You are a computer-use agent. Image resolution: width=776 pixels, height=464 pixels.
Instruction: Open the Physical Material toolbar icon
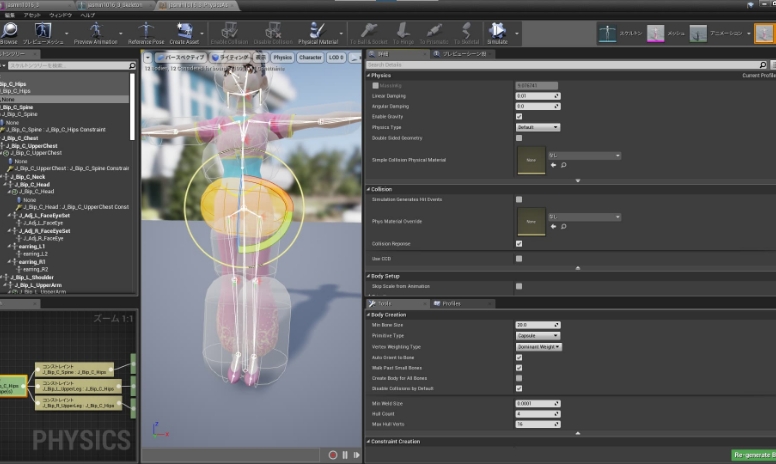coord(318,32)
